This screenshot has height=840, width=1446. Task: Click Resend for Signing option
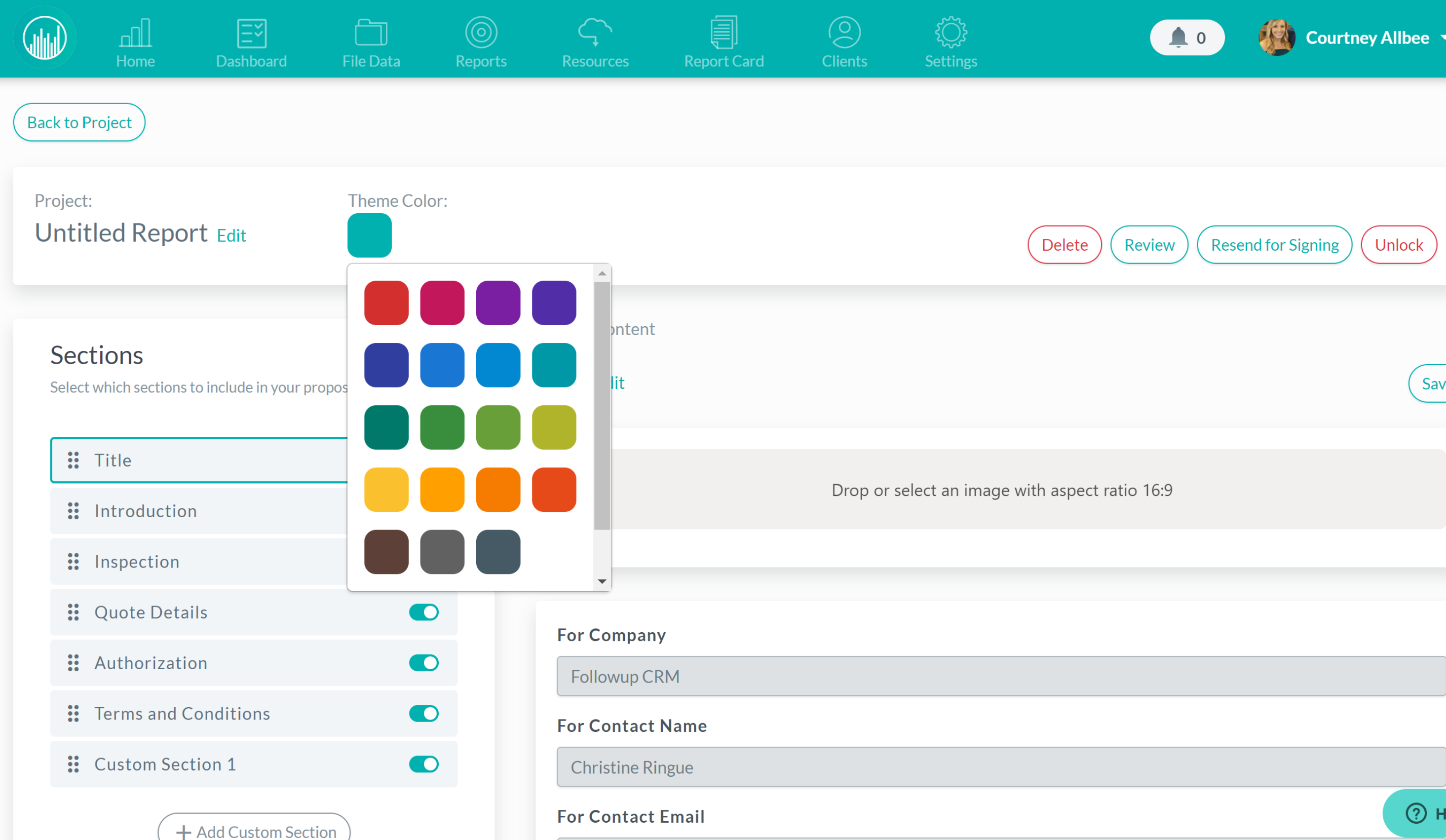[1274, 244]
